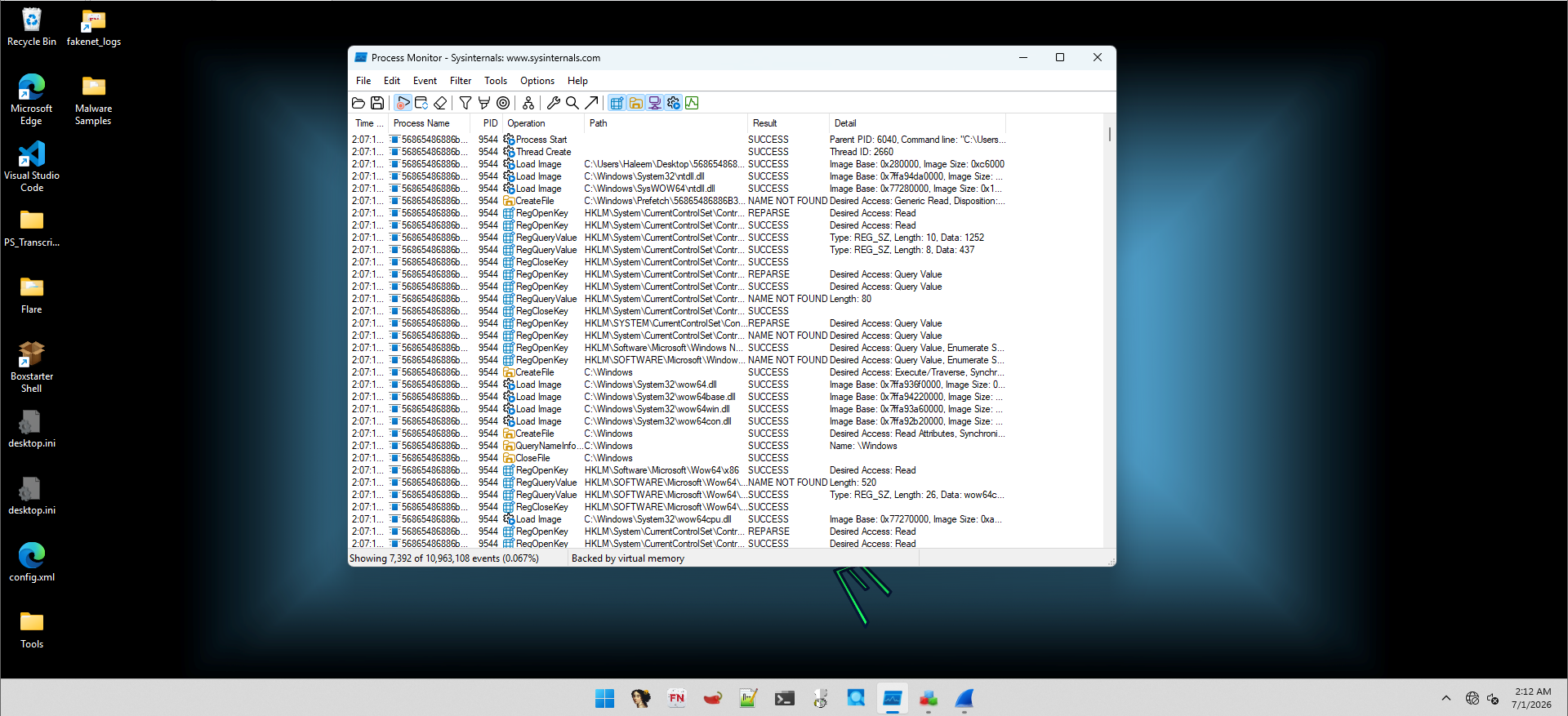This screenshot has height=716, width=1568.
Task: Toggle the Capture events button
Action: [x=403, y=103]
